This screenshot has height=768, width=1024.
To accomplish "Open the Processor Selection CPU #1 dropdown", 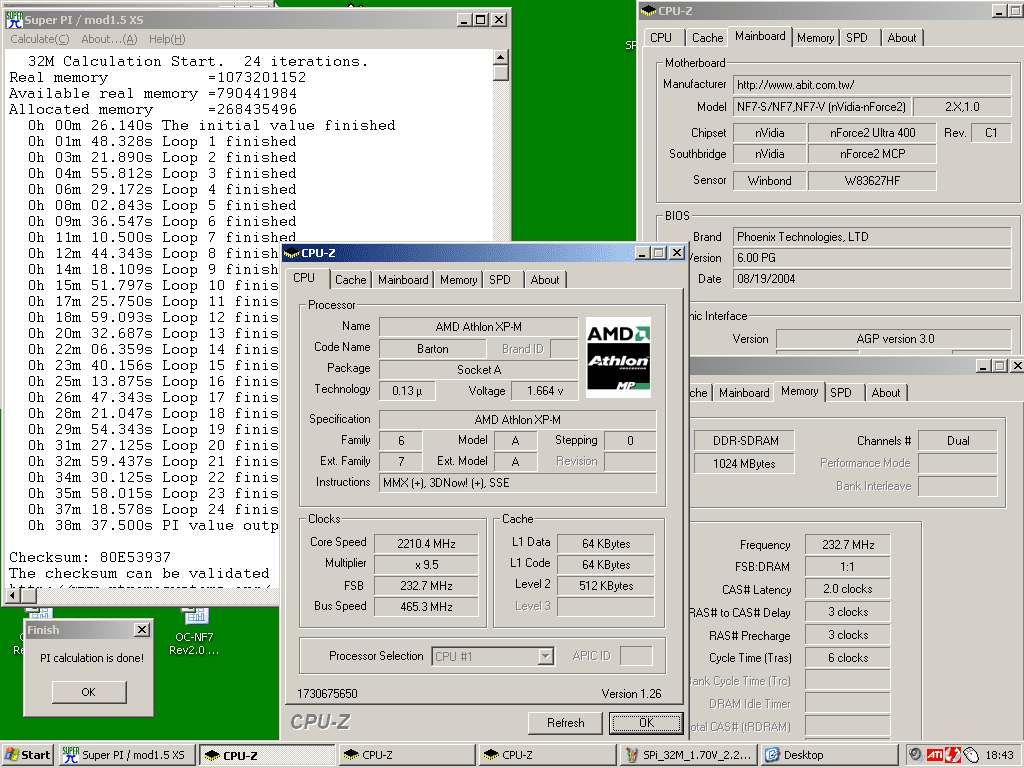I will click(493, 656).
